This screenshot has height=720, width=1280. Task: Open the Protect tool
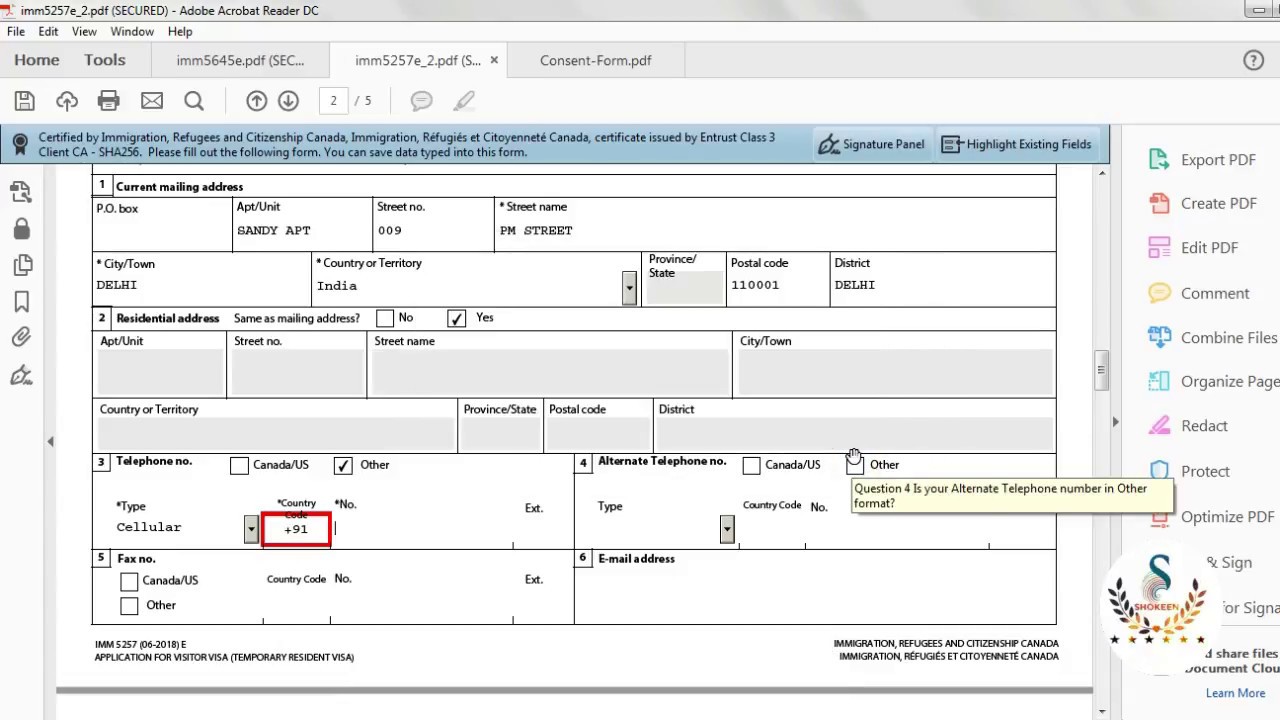click(x=1189, y=471)
